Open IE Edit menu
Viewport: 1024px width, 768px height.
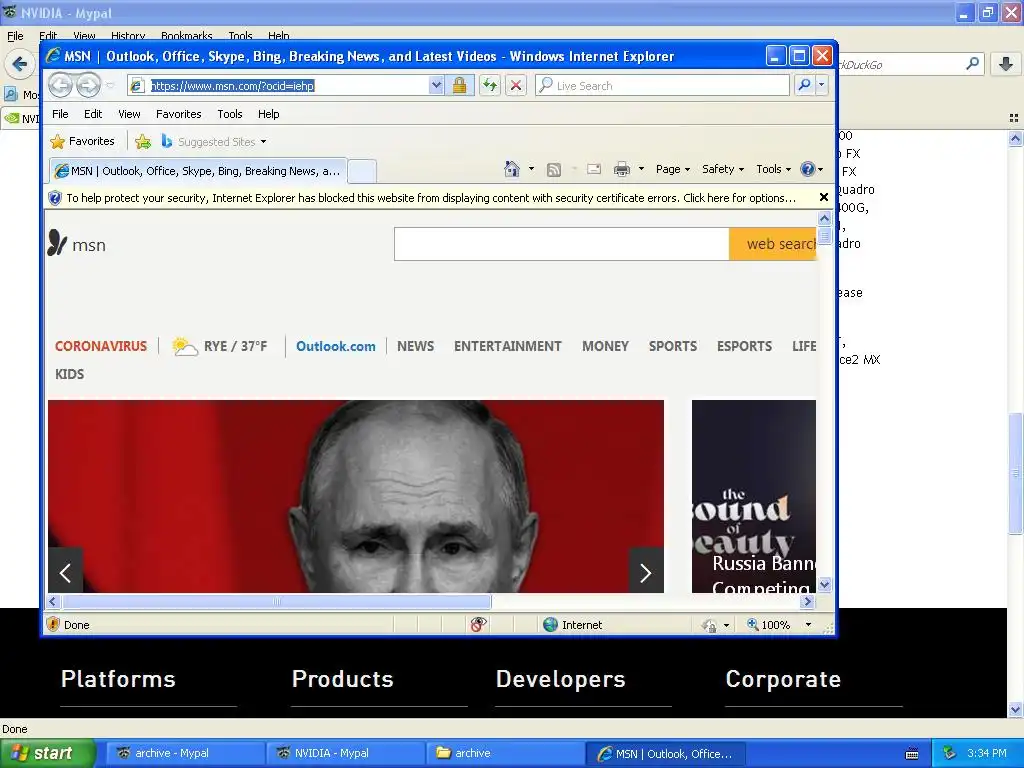click(x=93, y=114)
